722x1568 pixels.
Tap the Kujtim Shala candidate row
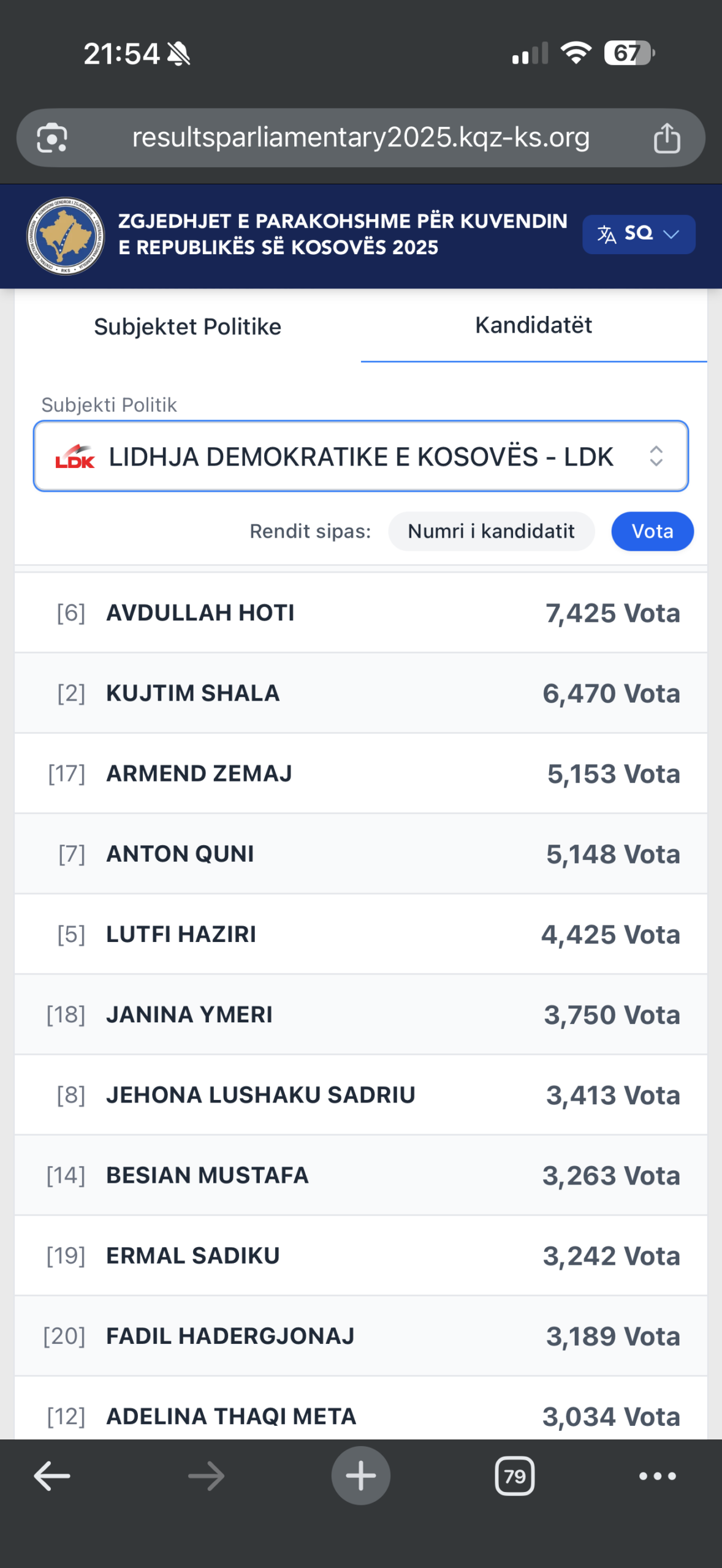click(361, 693)
